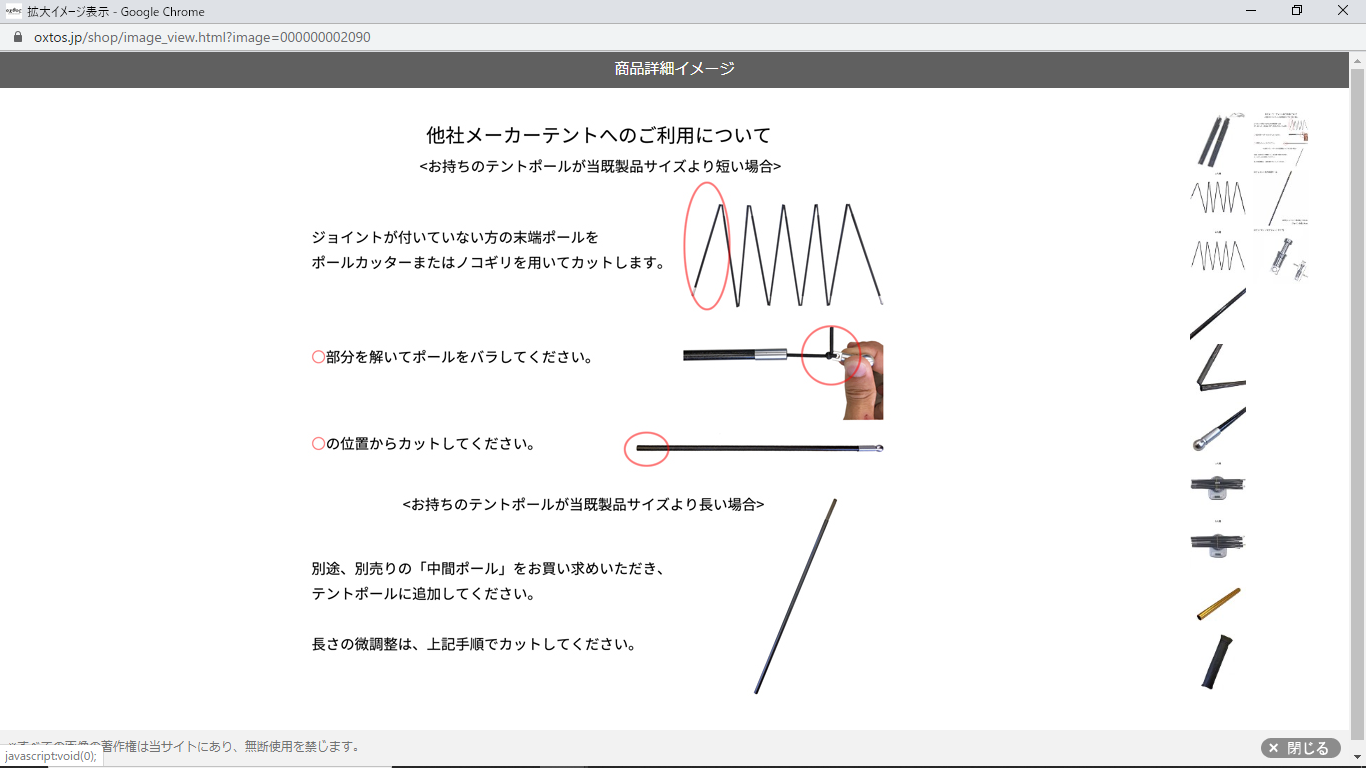Select the plain diagonal black pole thumbnail
This screenshot has height=768, width=1366.
pos(1217,314)
